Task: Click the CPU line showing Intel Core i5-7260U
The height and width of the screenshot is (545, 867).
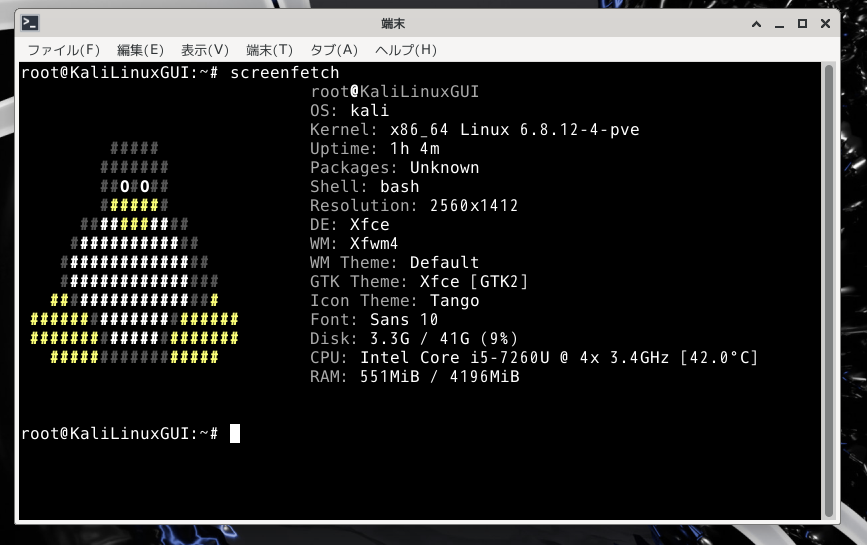Action: (x=534, y=358)
